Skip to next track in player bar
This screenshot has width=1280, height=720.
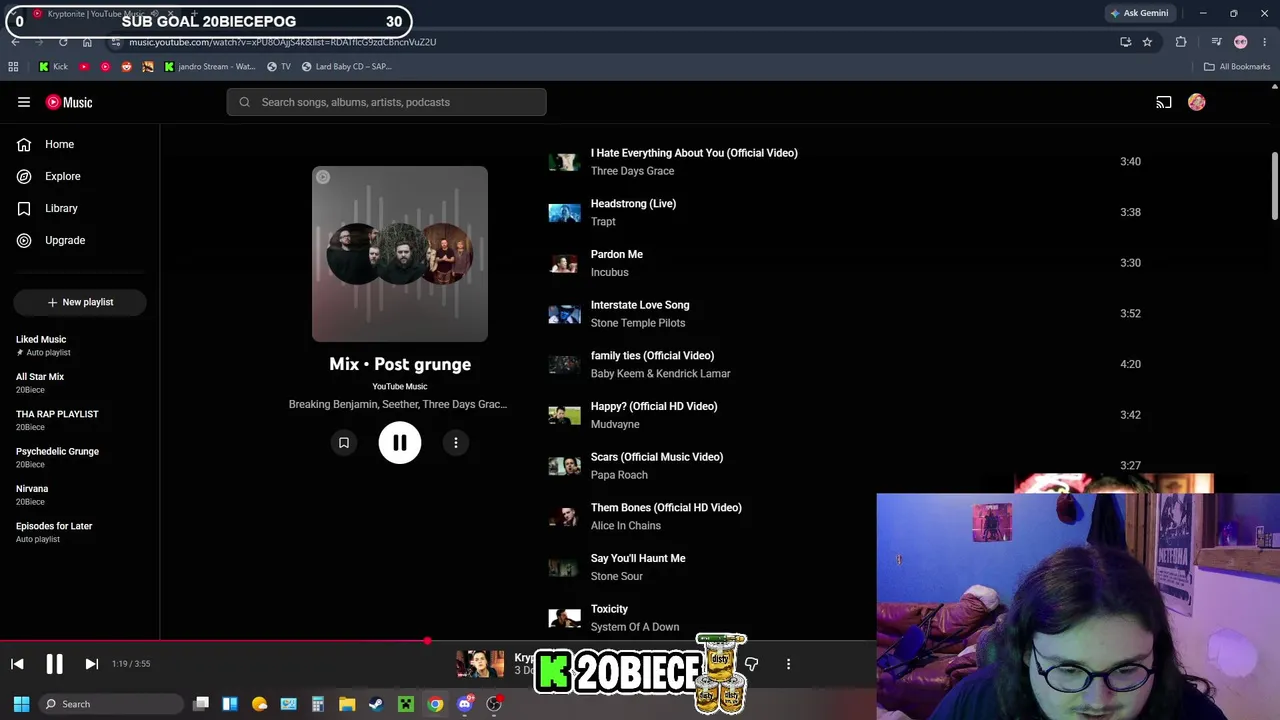click(91, 664)
